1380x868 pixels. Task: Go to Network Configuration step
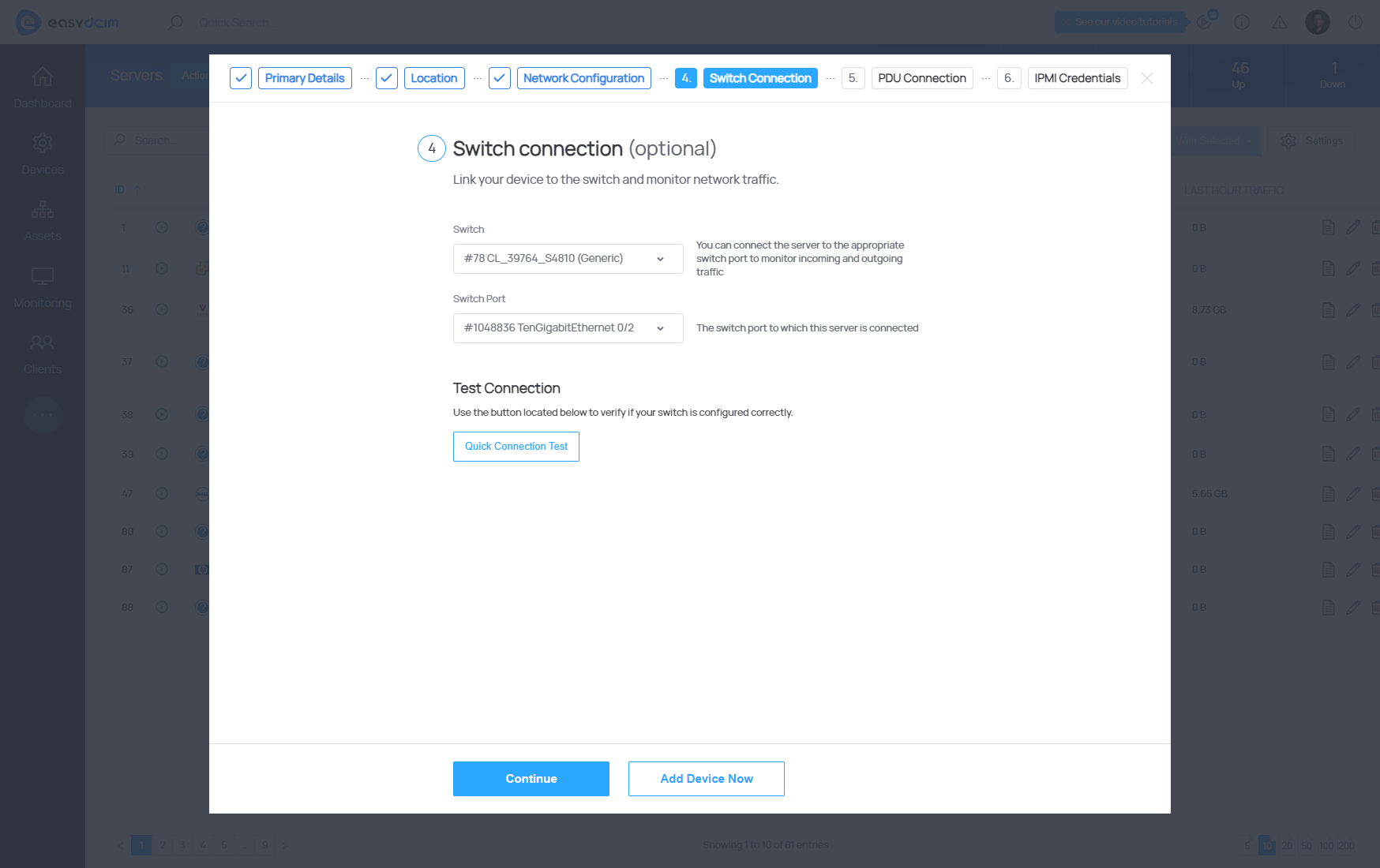tap(584, 78)
